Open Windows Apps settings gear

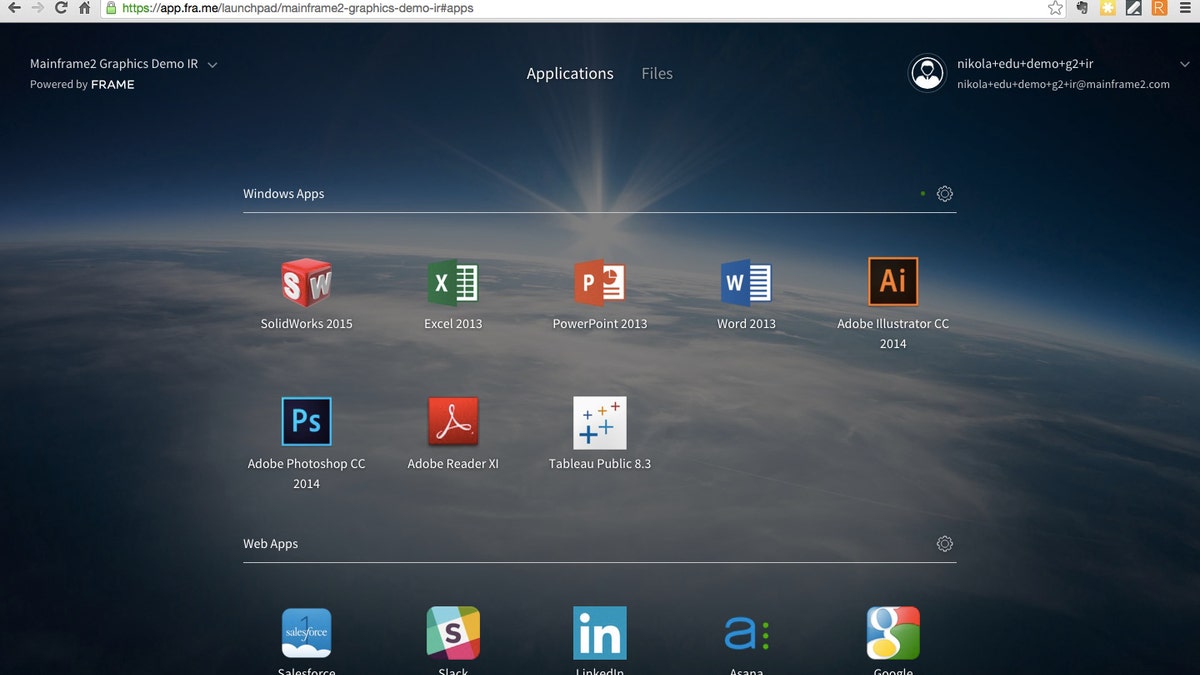click(945, 194)
